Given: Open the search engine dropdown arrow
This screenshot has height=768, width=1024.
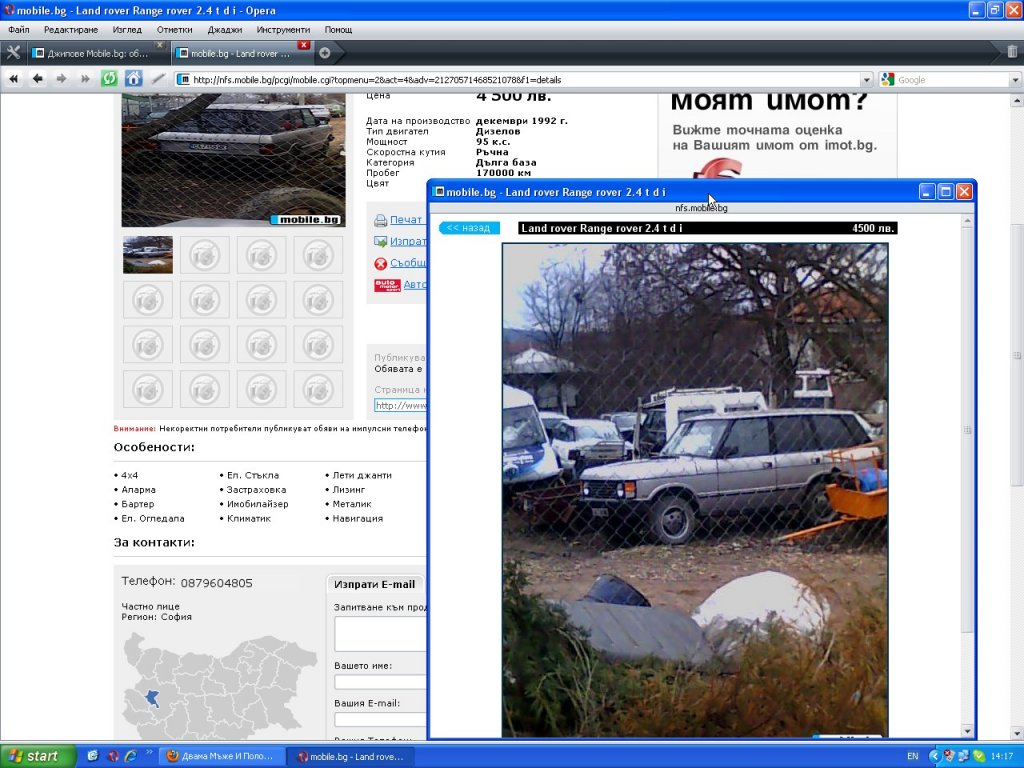Looking at the screenshot, I should [1016, 80].
